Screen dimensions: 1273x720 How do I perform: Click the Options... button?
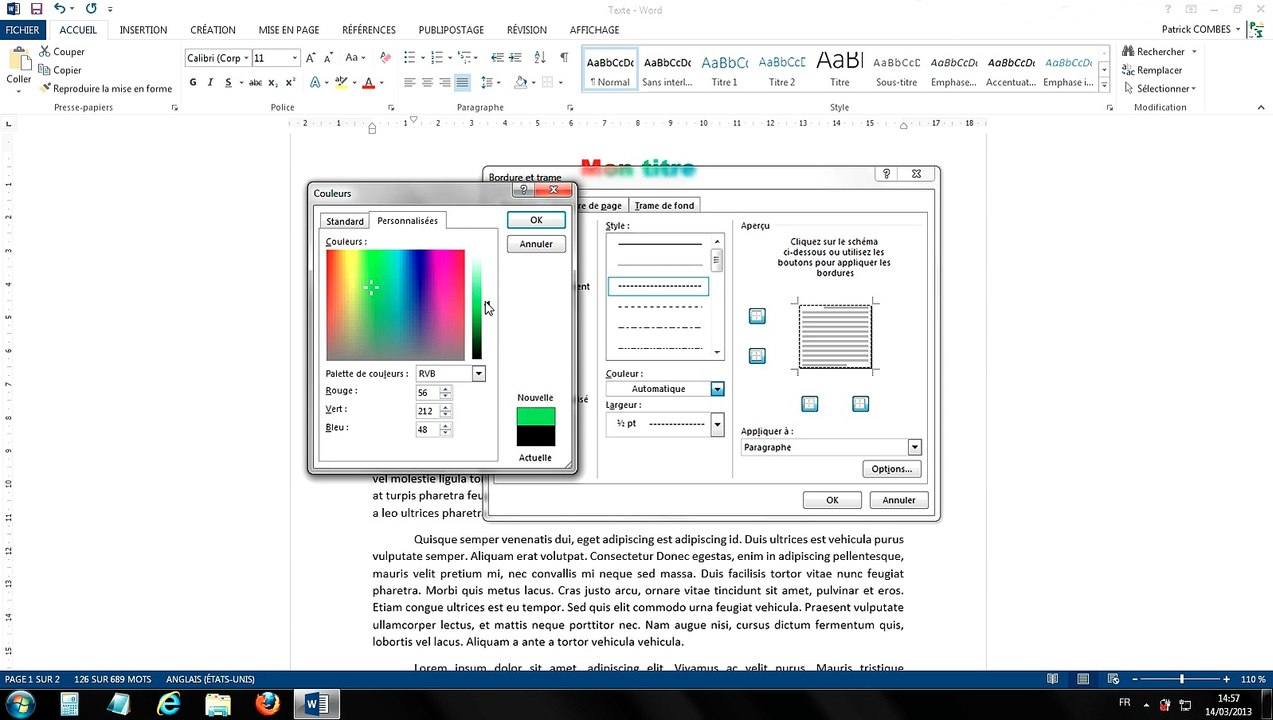[891, 469]
